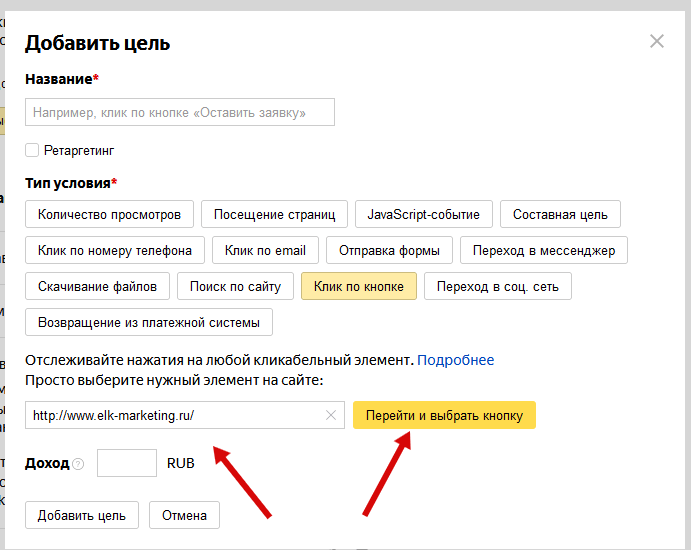Screen dimensions: 691x550
Task: Select Составная цель option
Action: (560, 214)
